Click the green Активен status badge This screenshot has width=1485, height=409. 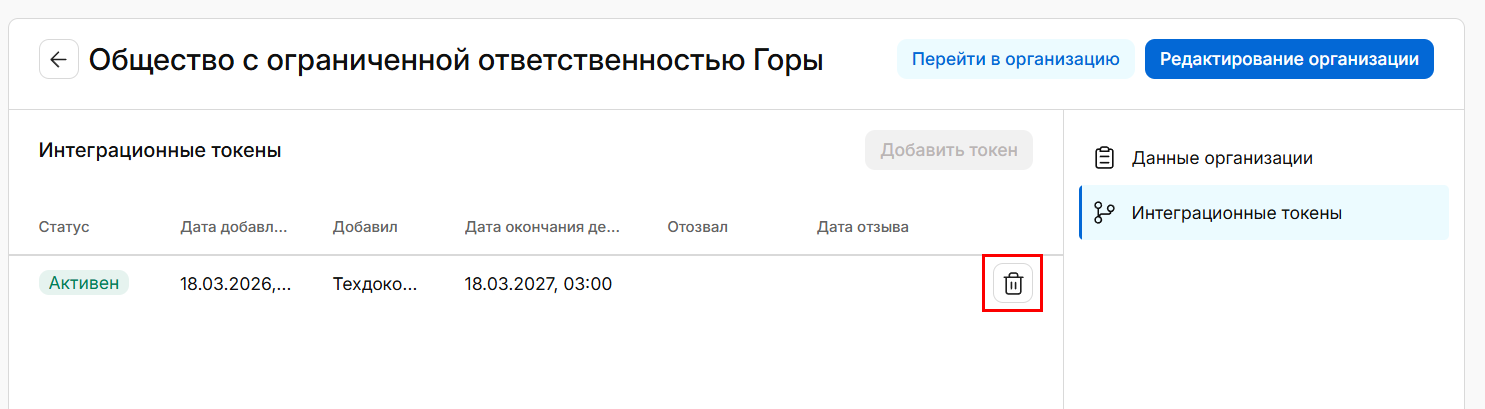tap(84, 283)
